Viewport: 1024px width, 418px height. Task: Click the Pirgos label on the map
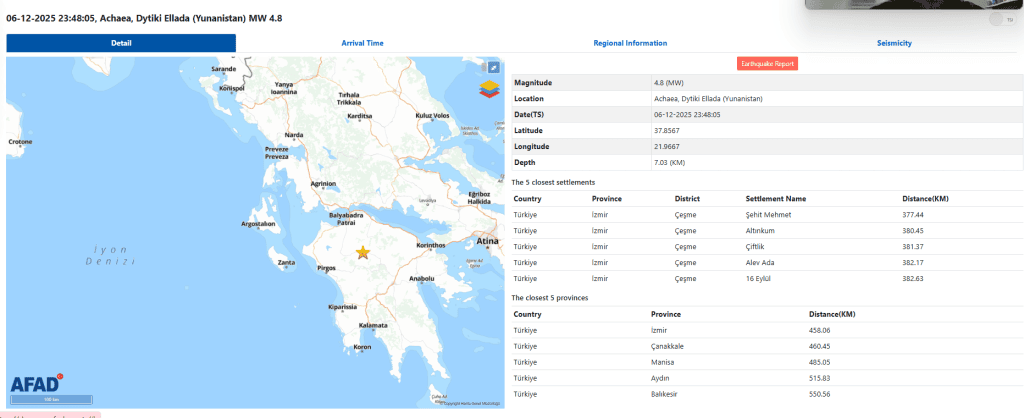coord(326,268)
